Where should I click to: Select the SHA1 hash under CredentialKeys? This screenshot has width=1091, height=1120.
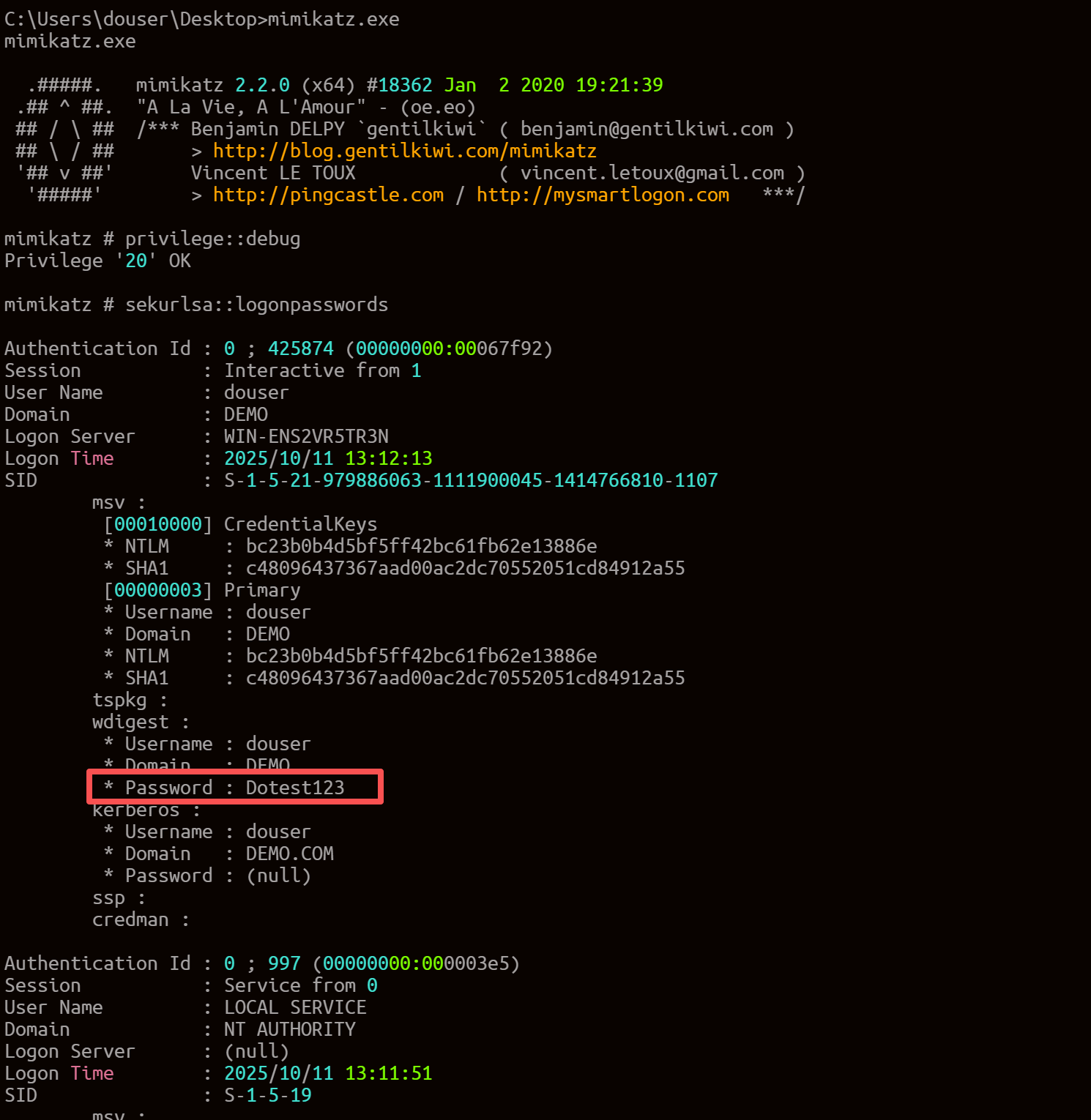[x=466, y=569]
